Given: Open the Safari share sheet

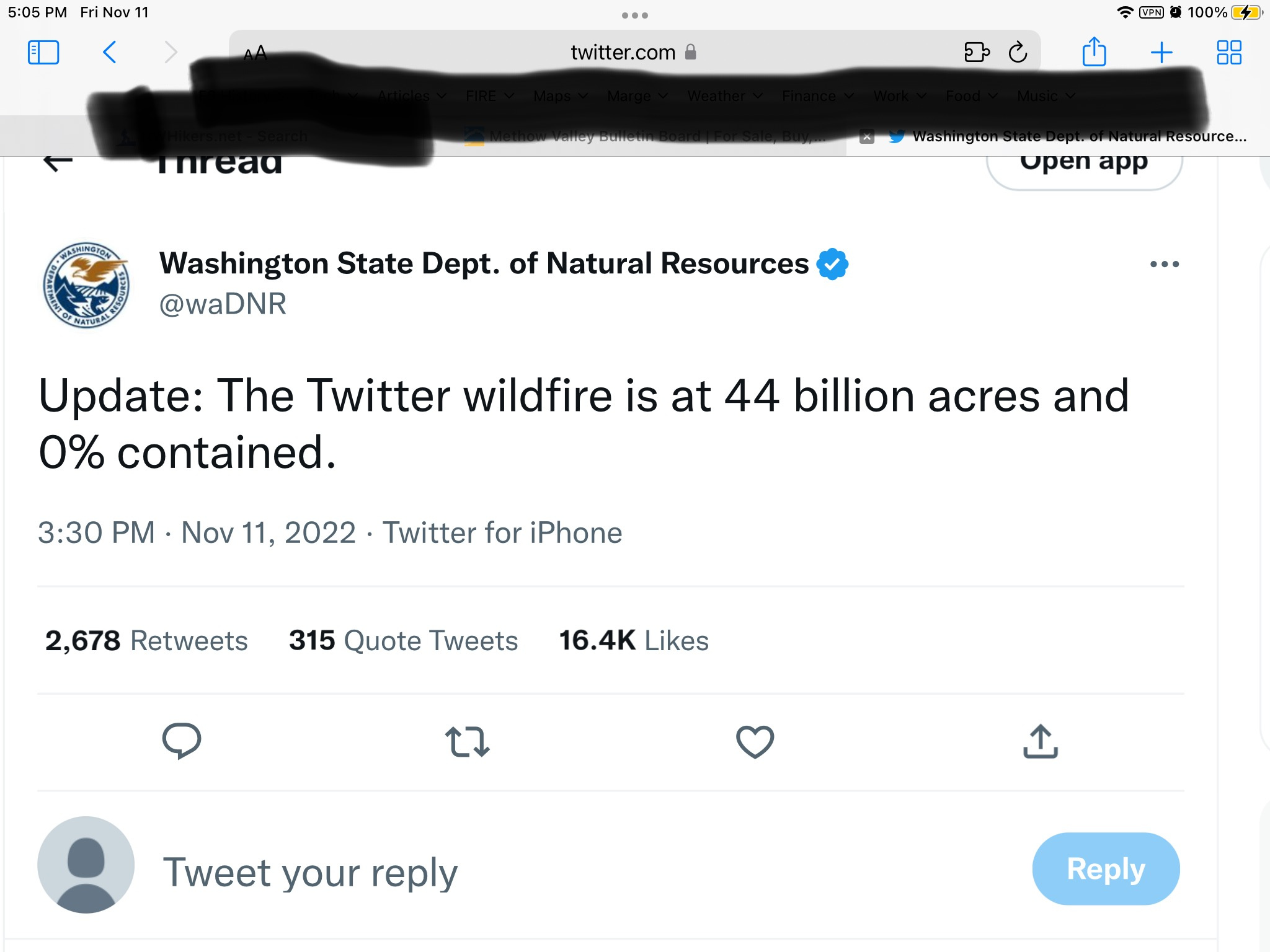Looking at the screenshot, I should 1094,53.
